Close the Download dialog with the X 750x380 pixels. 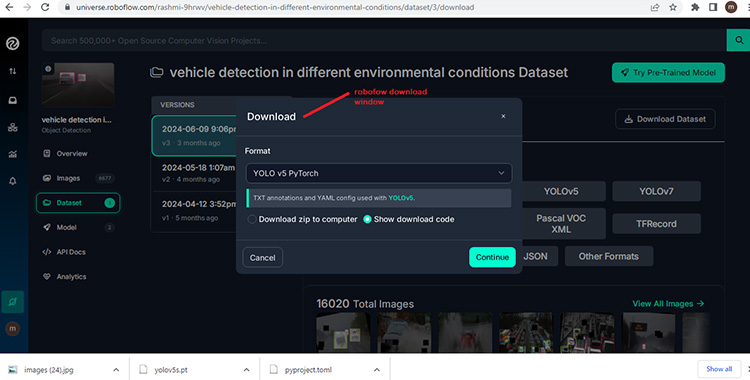tap(503, 116)
